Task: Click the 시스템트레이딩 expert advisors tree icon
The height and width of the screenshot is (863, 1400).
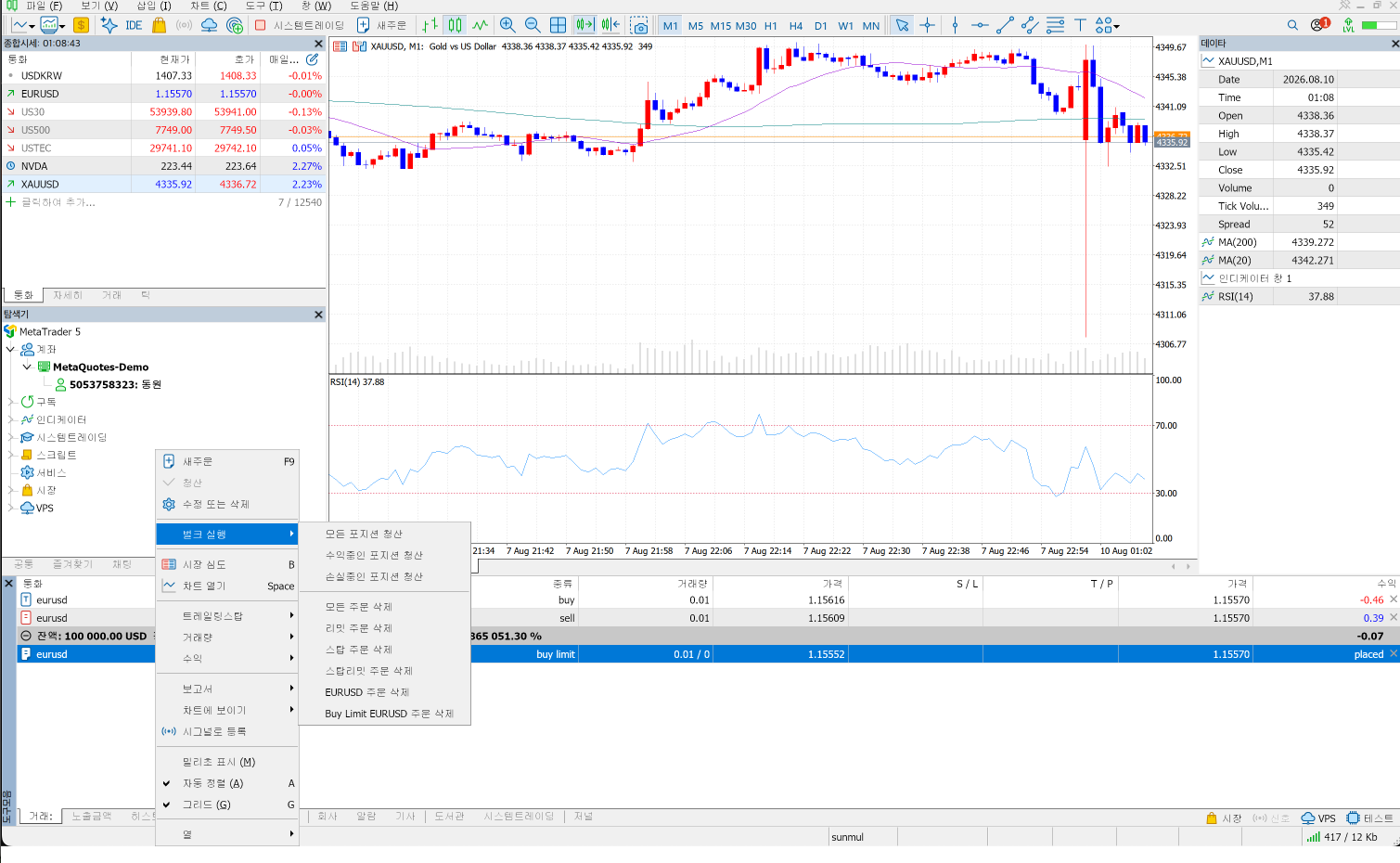Action: [x=27, y=437]
